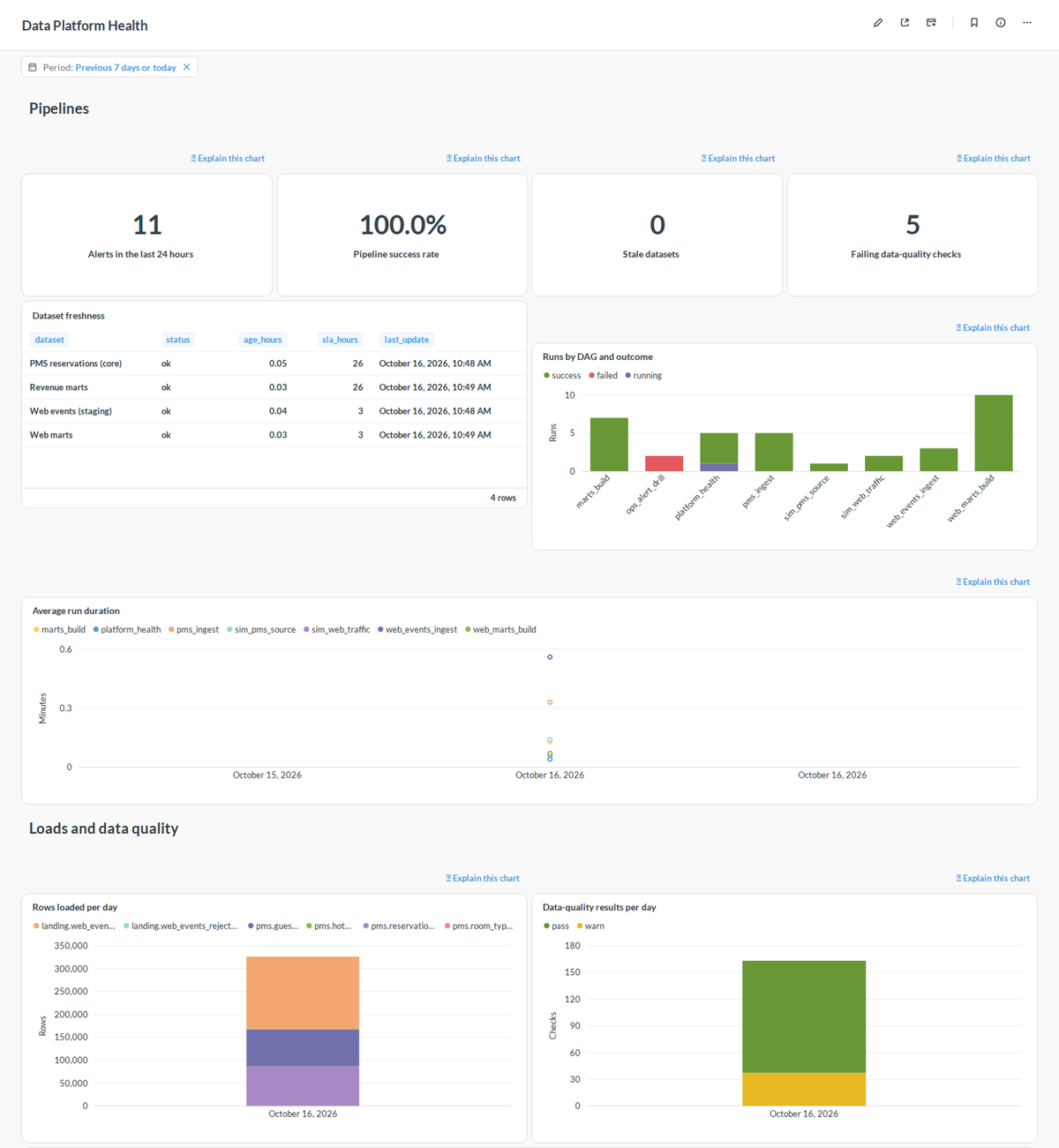
Task: Sort table by age_hours column header
Action: tap(262, 340)
